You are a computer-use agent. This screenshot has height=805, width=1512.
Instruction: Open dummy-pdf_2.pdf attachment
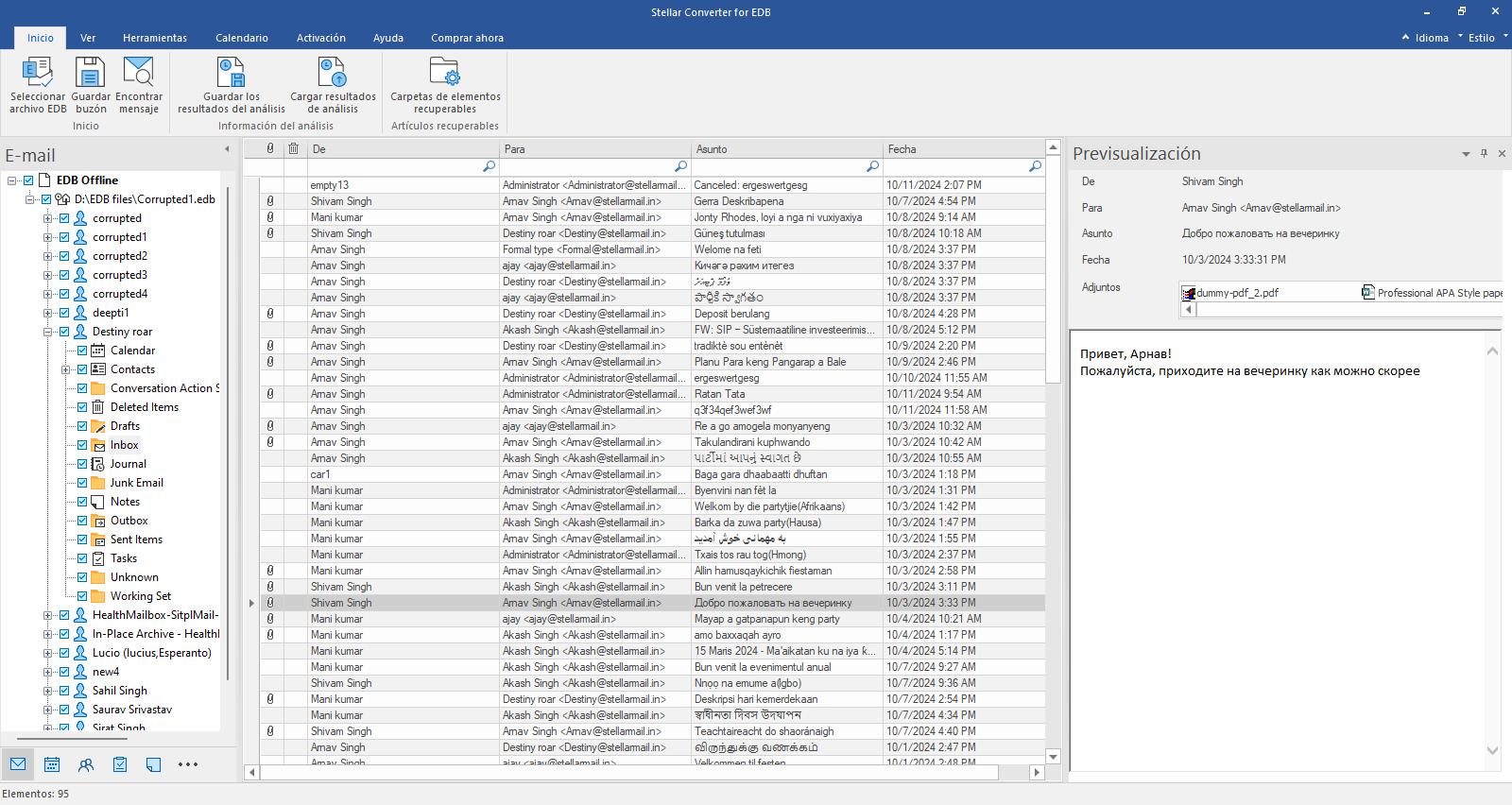coord(1230,293)
